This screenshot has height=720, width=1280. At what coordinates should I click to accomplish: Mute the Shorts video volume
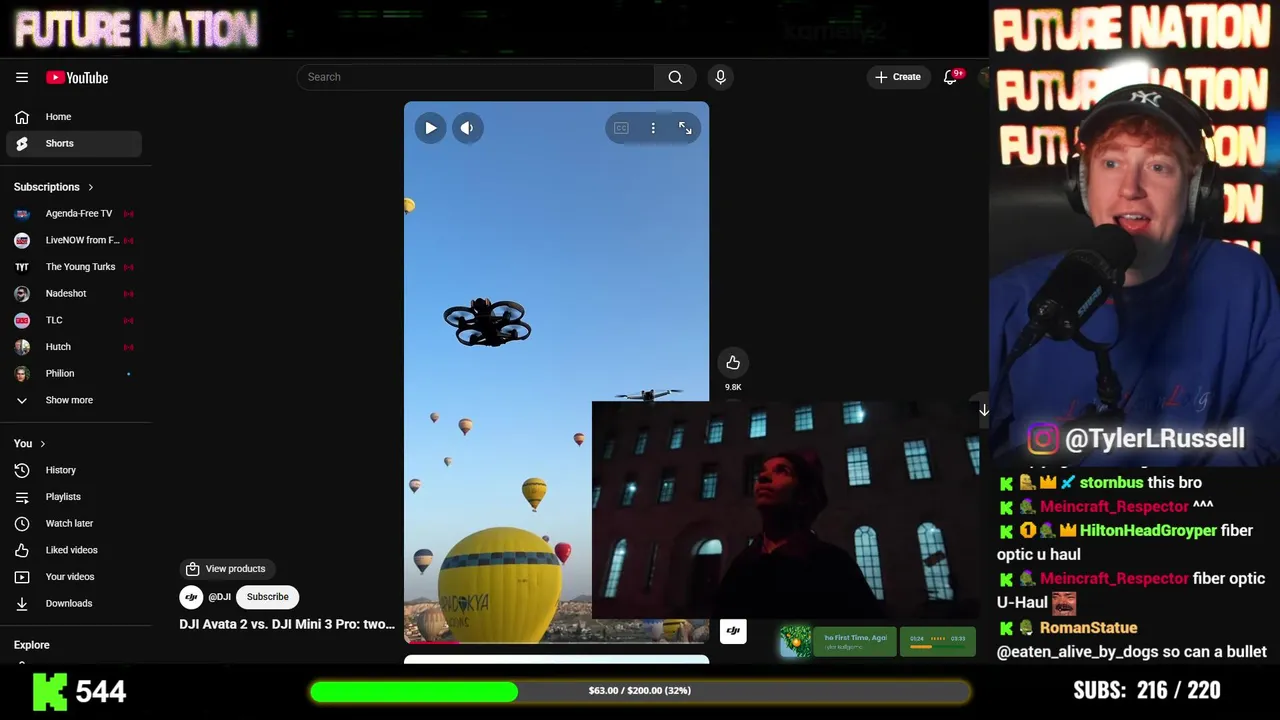point(467,128)
